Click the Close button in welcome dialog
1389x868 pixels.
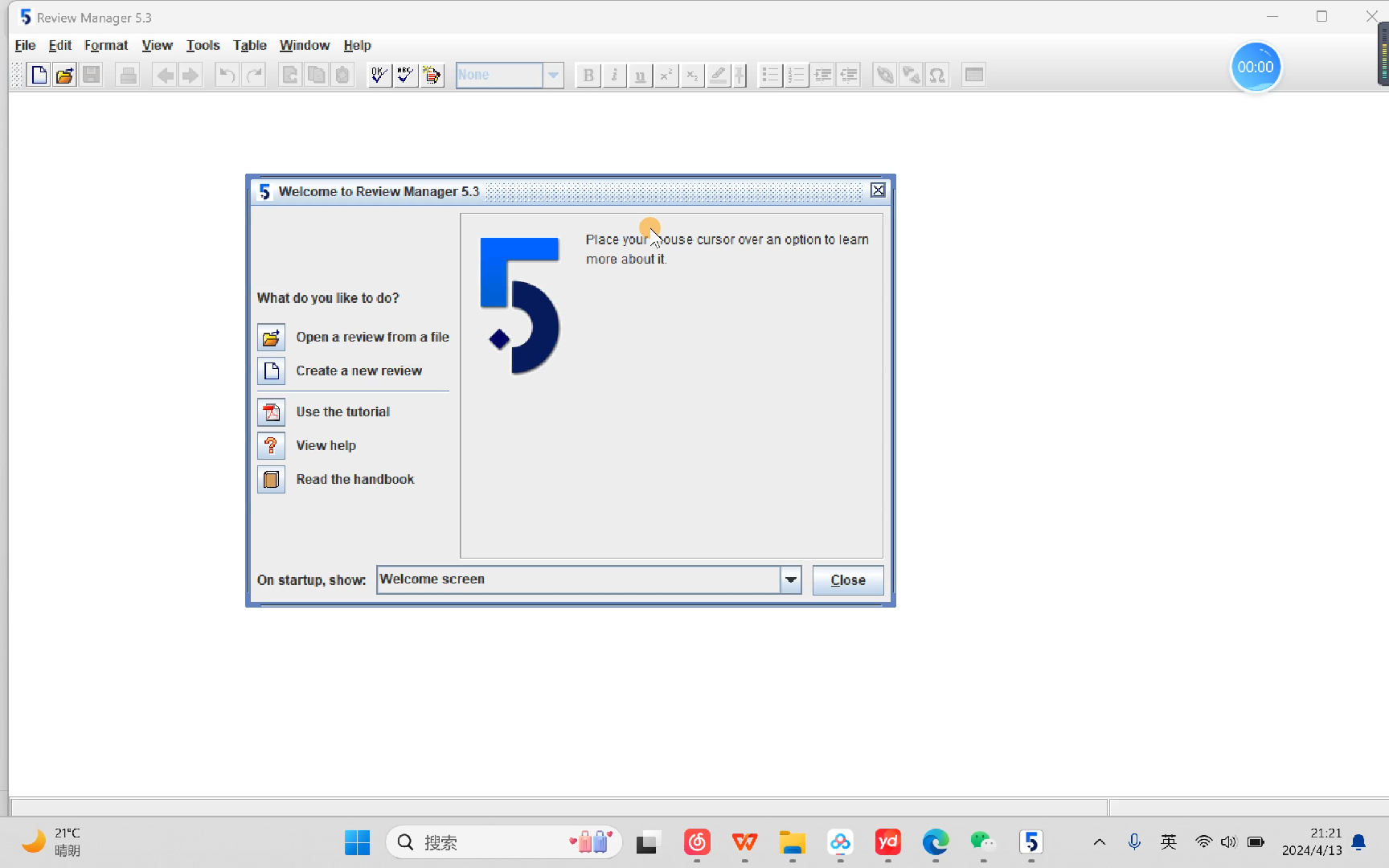click(848, 580)
